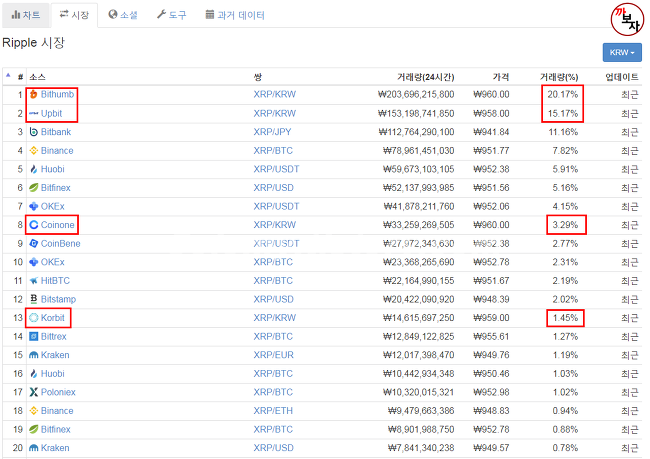This screenshot has width=650, height=459.
Task: Open the Coinone exchange link
Action: coord(57,225)
